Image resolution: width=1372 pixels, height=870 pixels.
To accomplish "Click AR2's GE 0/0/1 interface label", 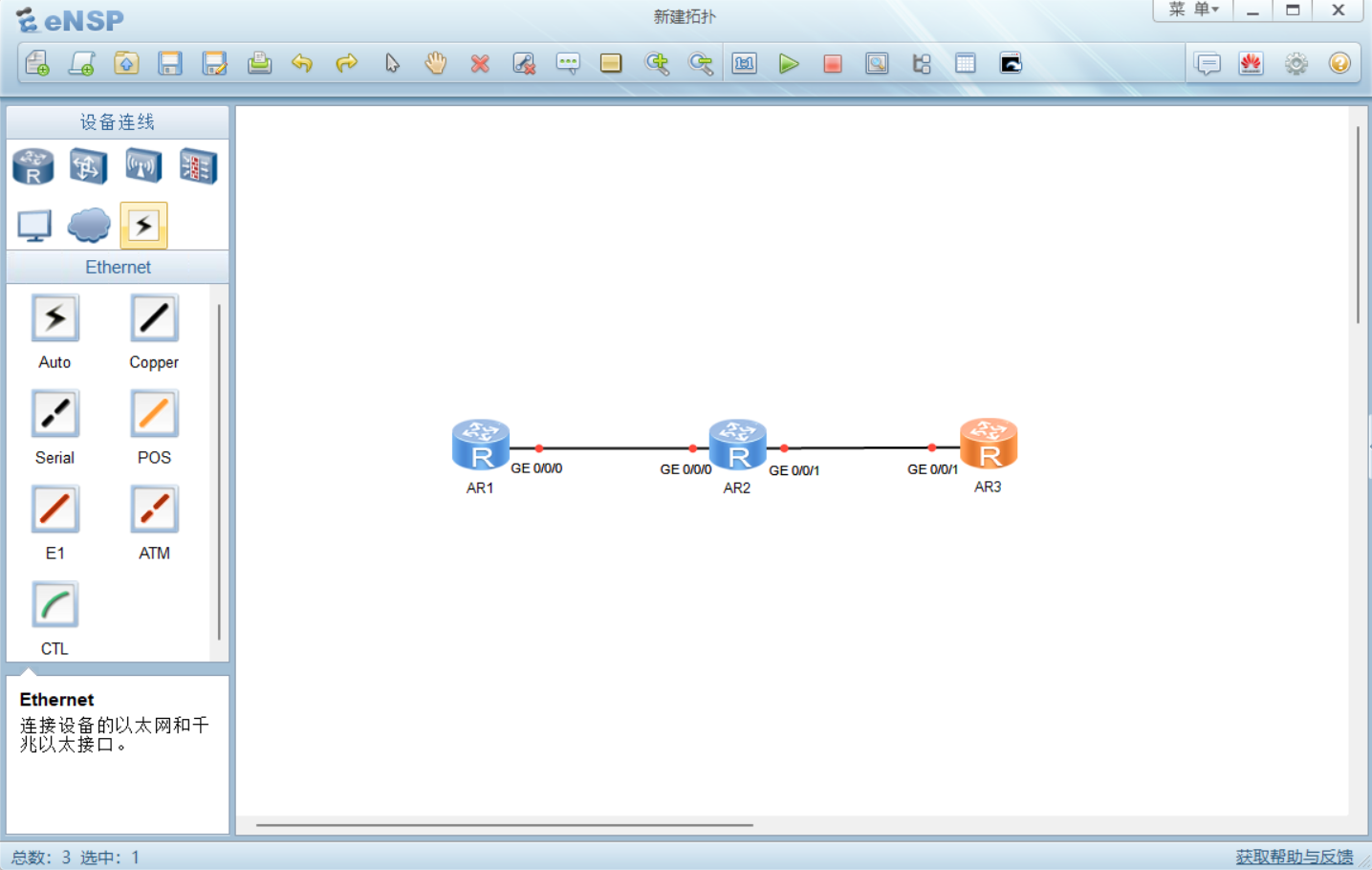I will (x=794, y=470).
